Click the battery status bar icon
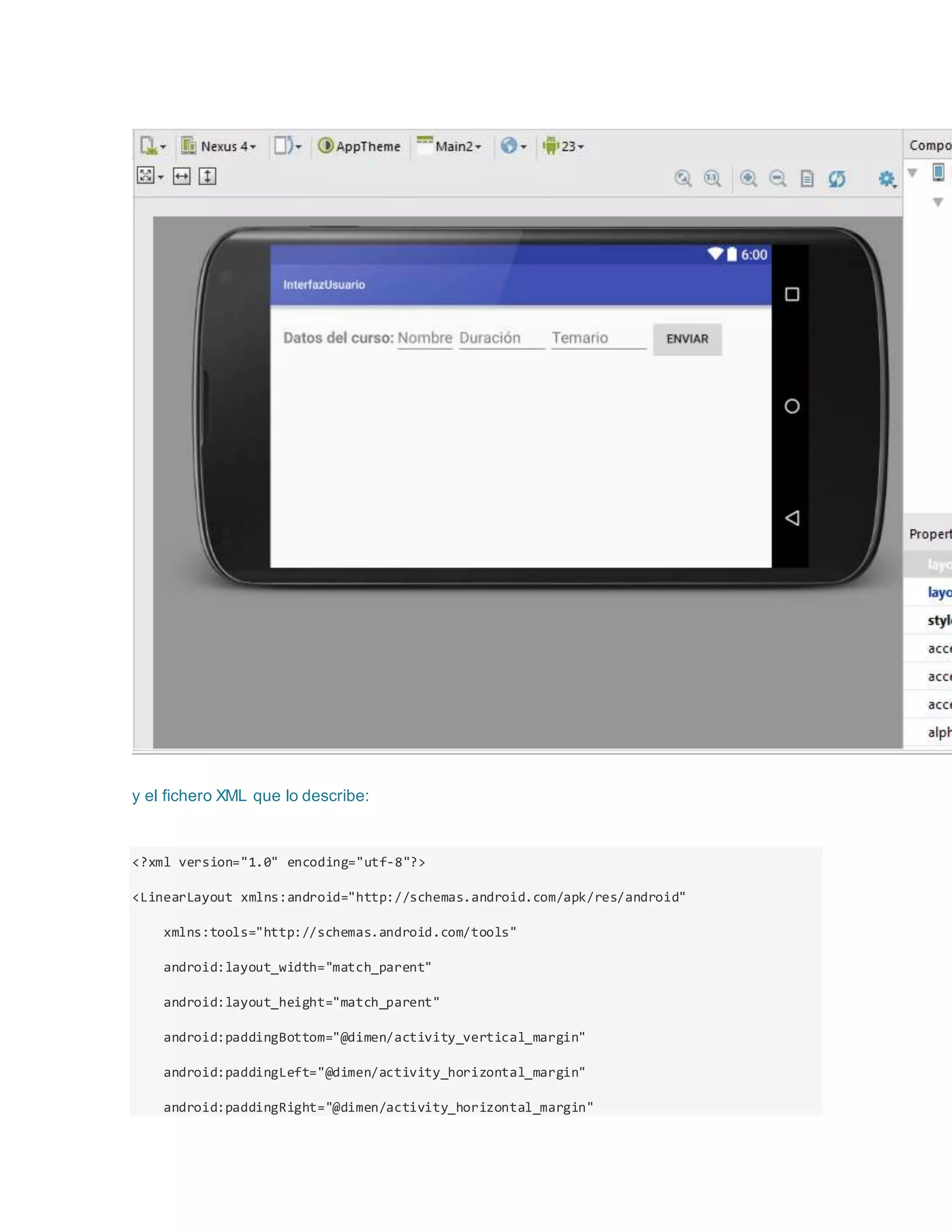Image resolution: width=952 pixels, height=1232 pixels. tap(732, 254)
